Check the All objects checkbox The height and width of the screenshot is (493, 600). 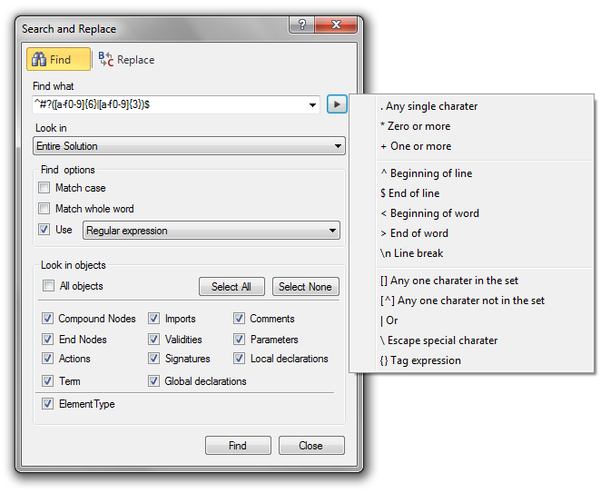(x=49, y=287)
